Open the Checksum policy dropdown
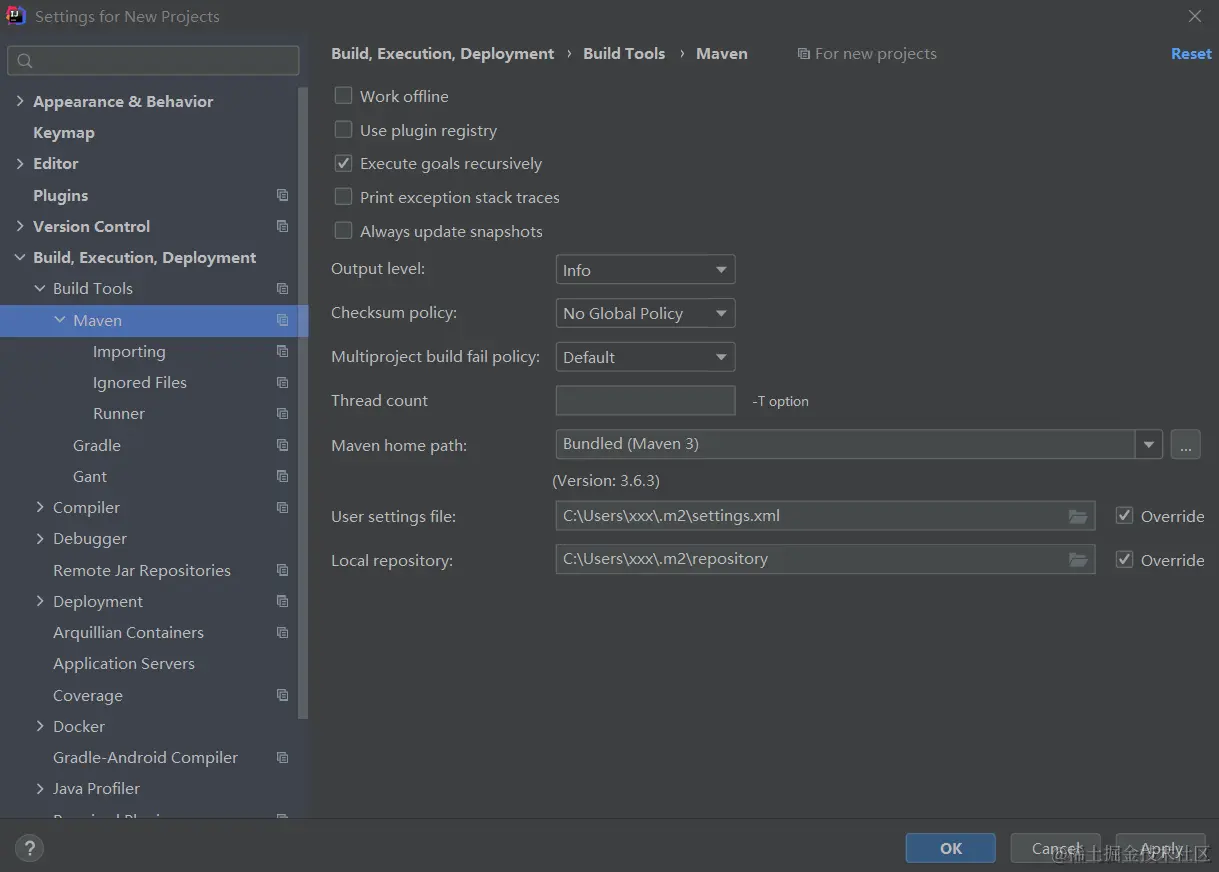 pyautogui.click(x=645, y=313)
